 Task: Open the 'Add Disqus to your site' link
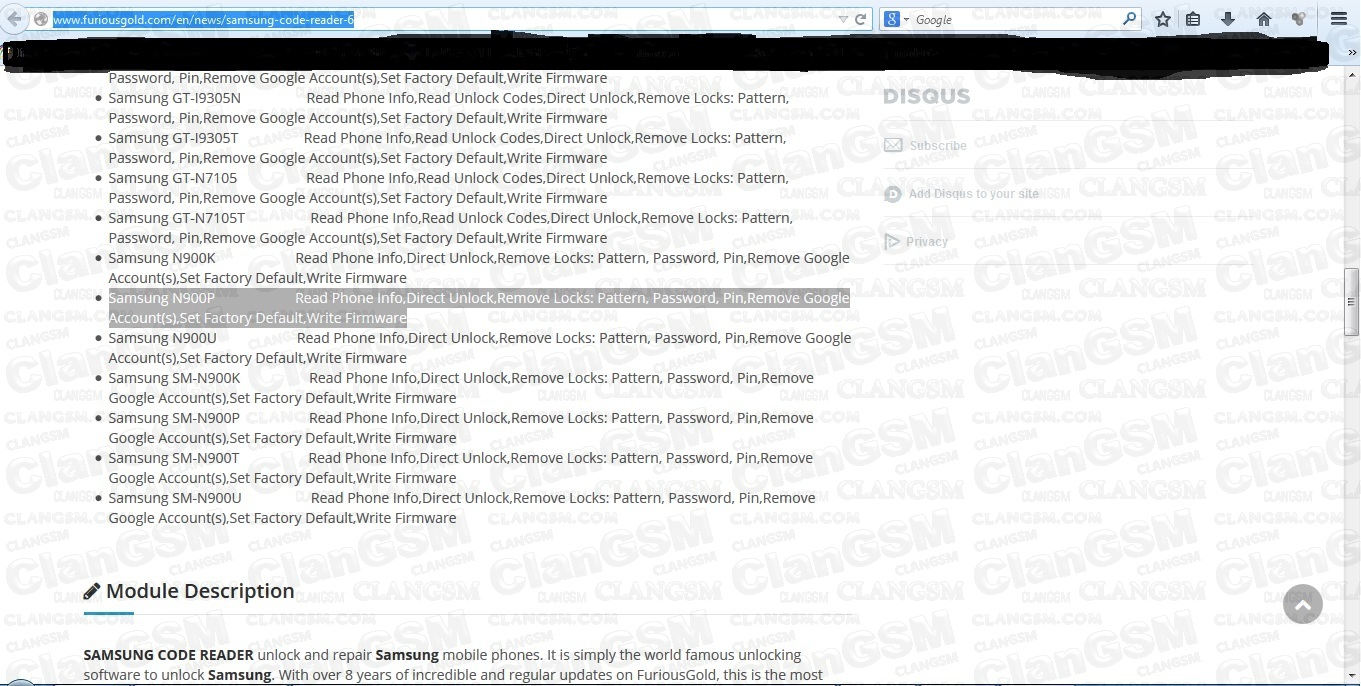coord(974,193)
